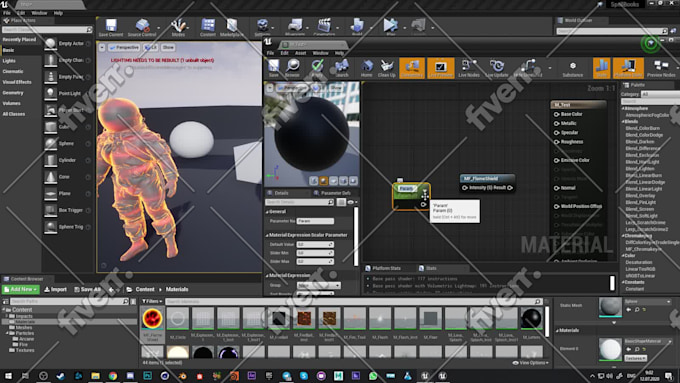Image resolution: width=680 pixels, height=383 pixels.
Task: Click the Import button in Content Browser
Action: 56,289
